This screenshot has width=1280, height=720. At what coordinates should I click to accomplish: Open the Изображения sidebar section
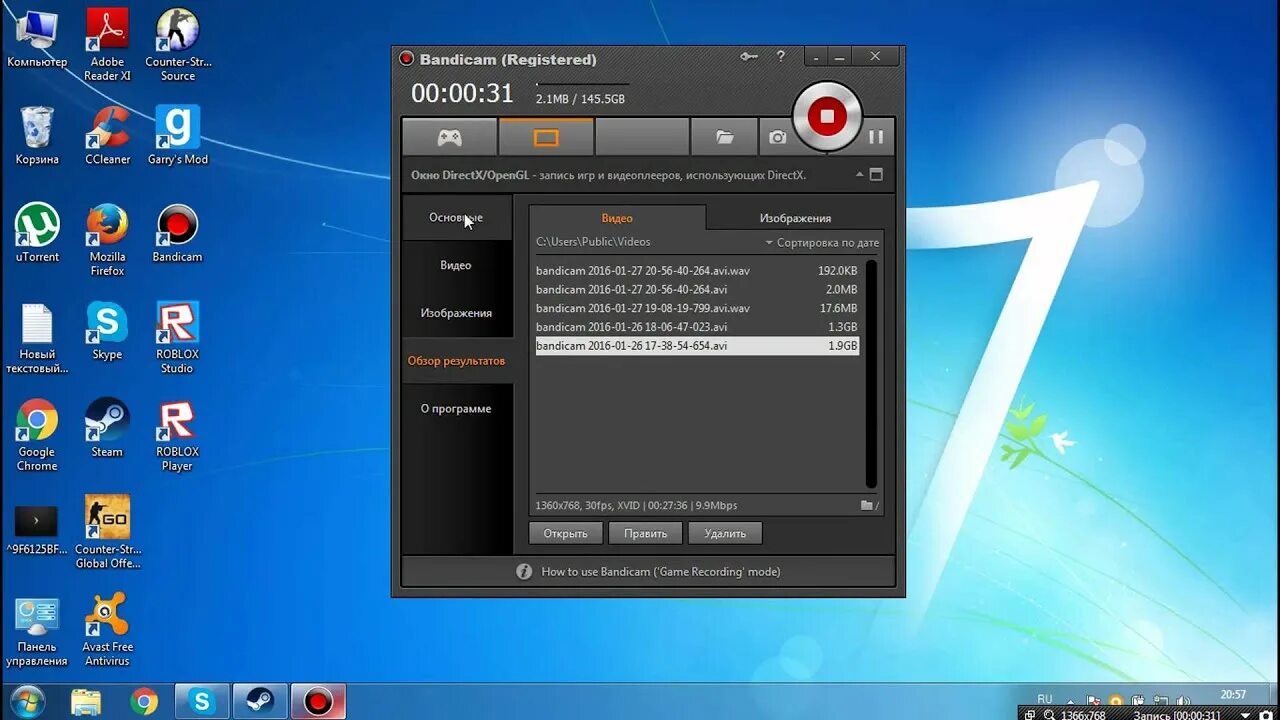tap(456, 313)
